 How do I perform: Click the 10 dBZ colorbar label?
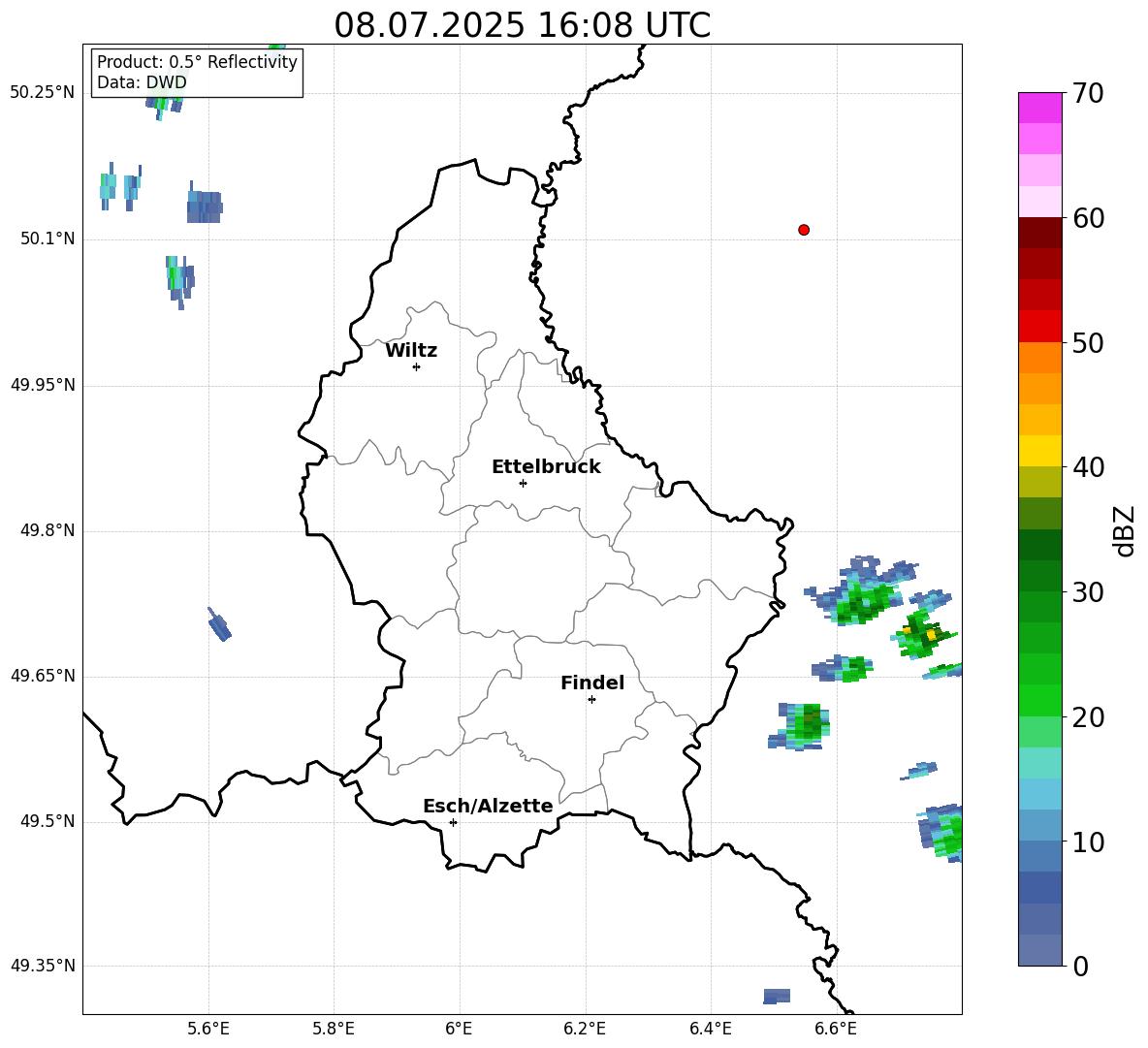[x=1088, y=842]
